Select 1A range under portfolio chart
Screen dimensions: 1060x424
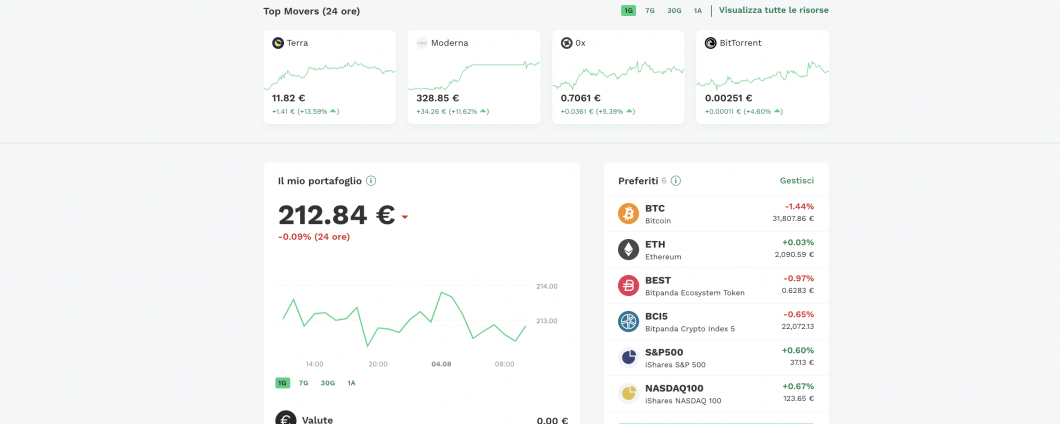[352, 383]
